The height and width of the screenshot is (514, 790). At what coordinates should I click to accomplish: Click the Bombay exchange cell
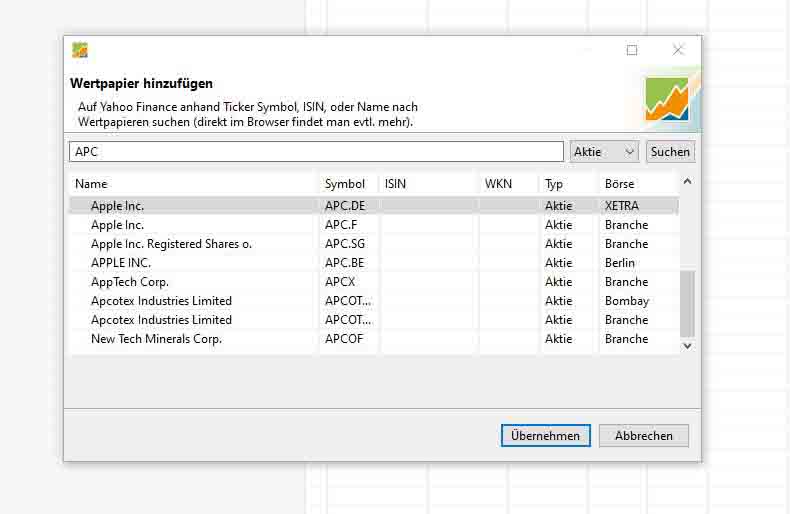click(x=627, y=301)
